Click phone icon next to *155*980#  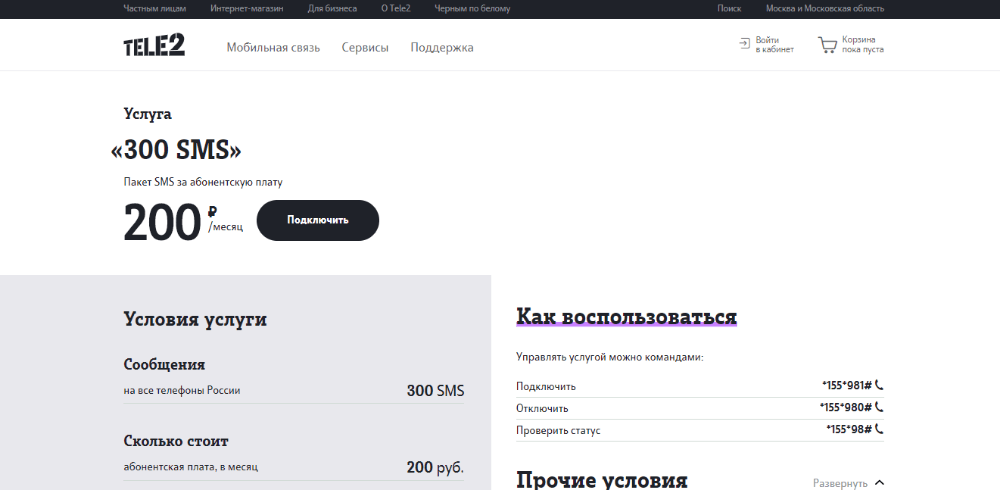pos(879,407)
